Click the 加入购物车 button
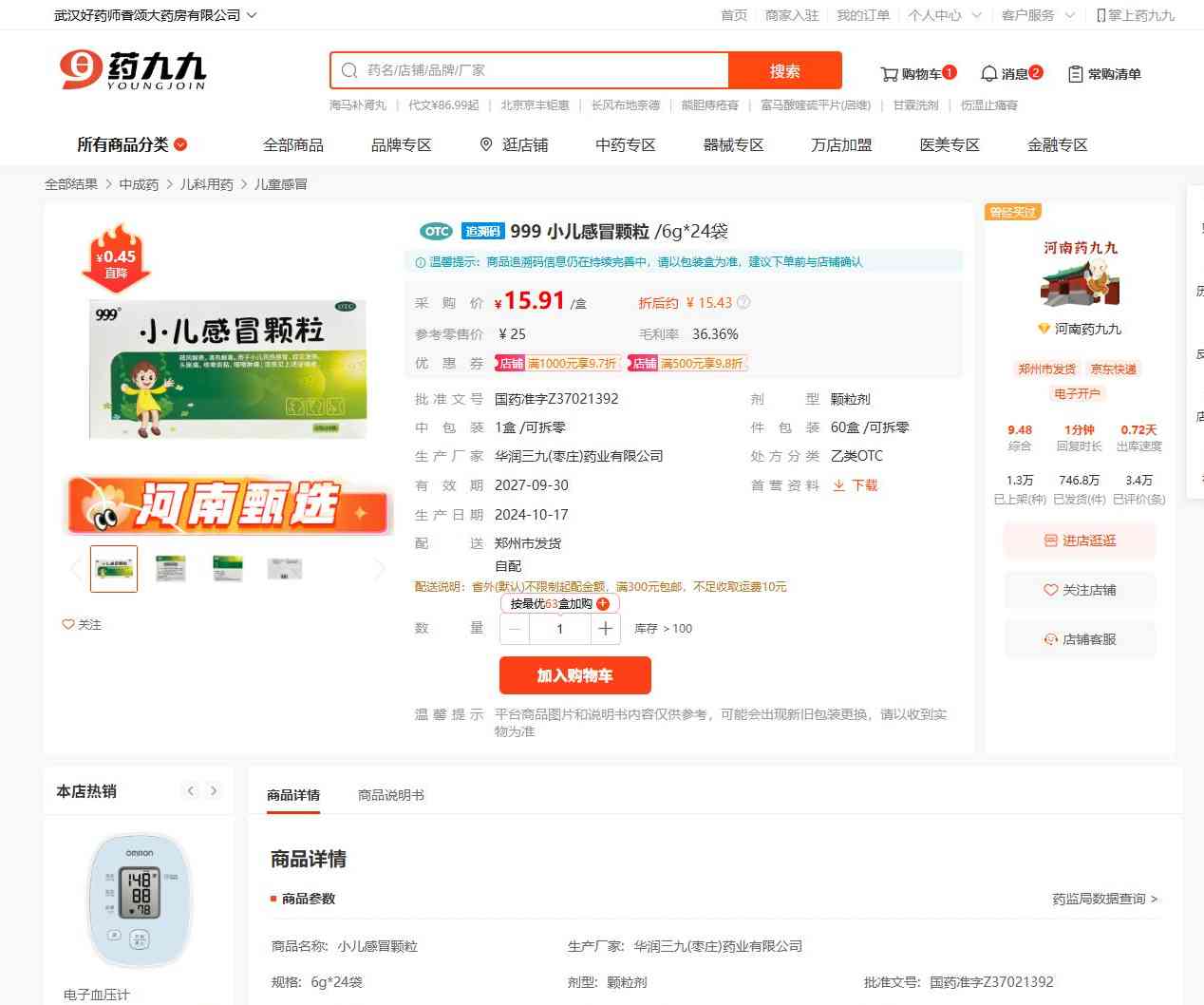 (574, 675)
